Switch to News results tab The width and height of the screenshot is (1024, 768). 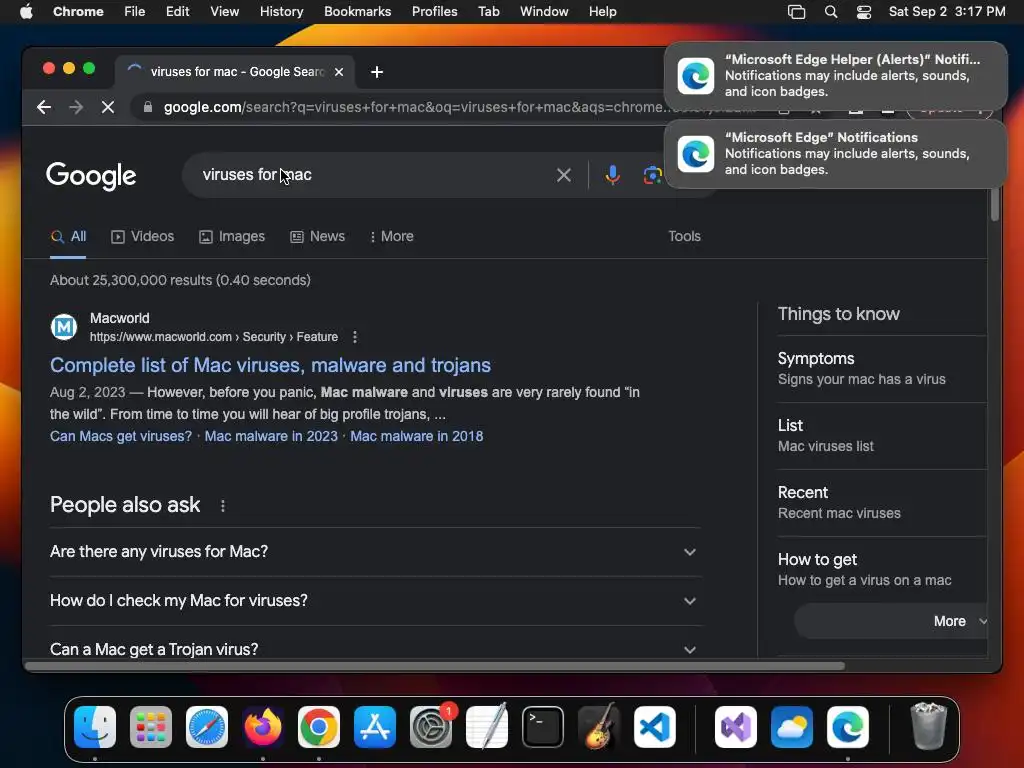[317, 236]
